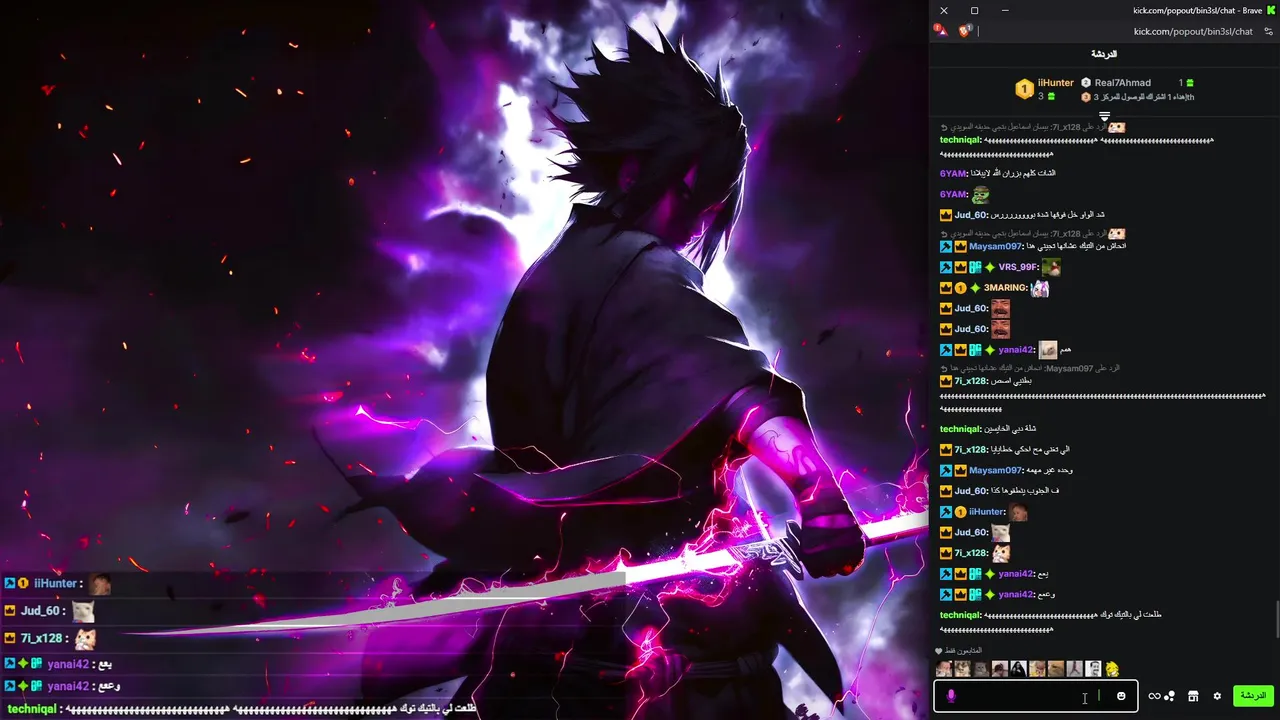The image size is (1280, 720).
Task: Open Brave Shields lion icon
Action: point(965,31)
